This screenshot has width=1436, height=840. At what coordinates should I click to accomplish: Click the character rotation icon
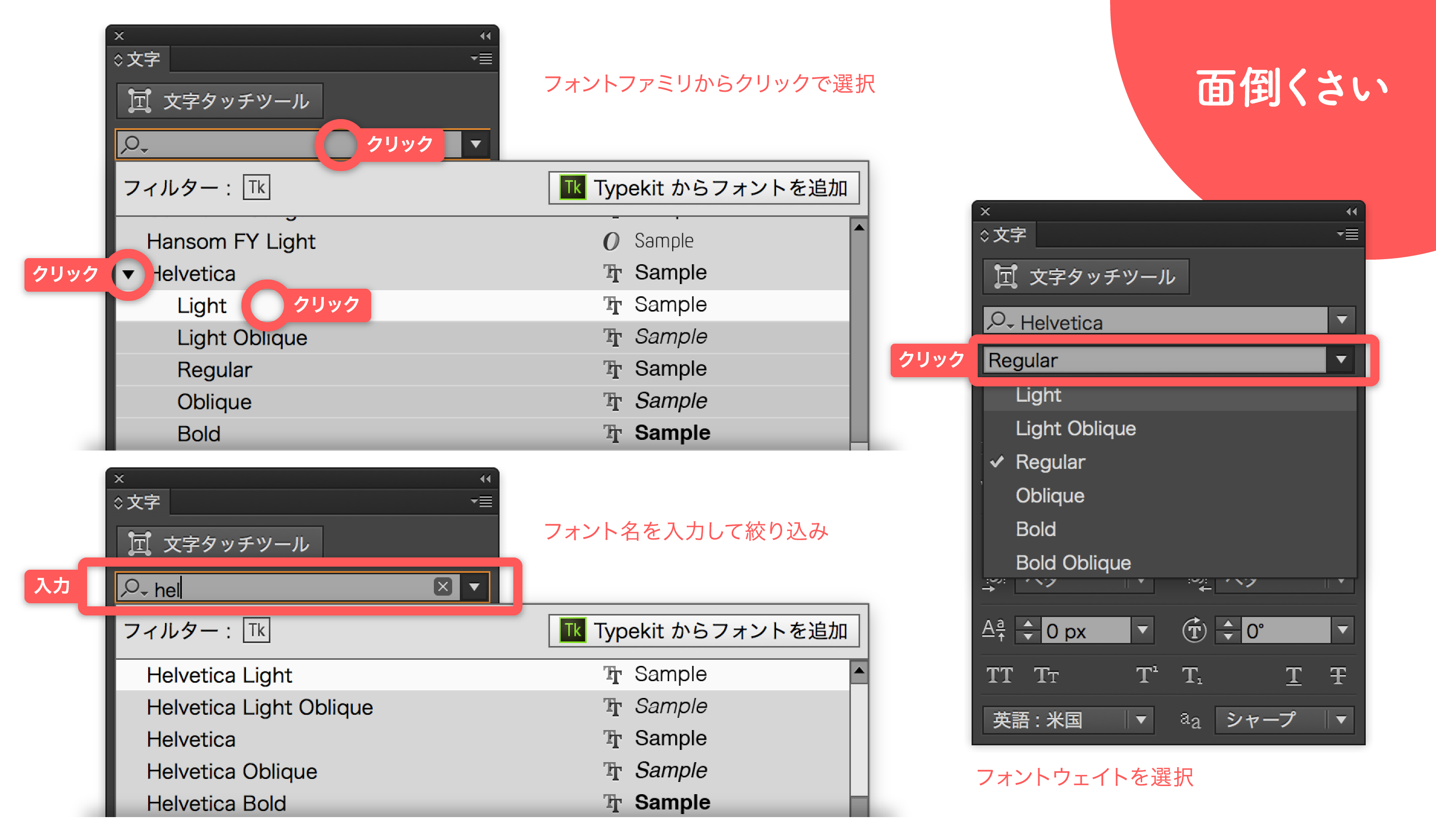coord(1195,630)
